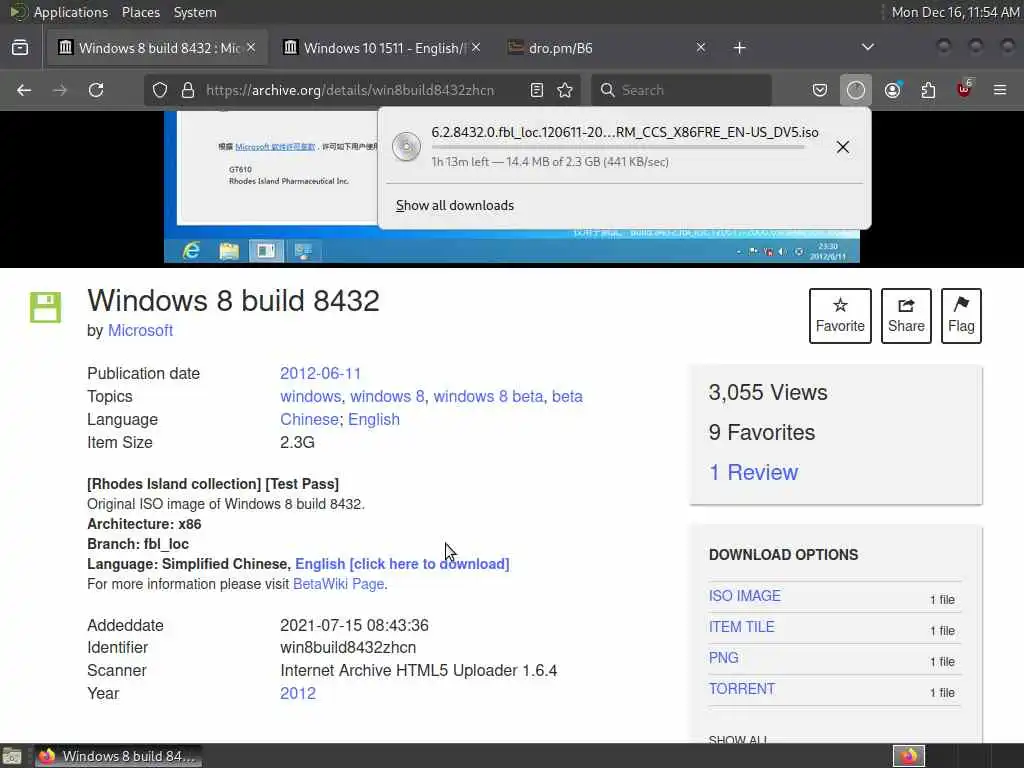Image resolution: width=1024 pixels, height=768 pixels.
Task: Expand the list all tabs chevron
Action: pos(867,47)
